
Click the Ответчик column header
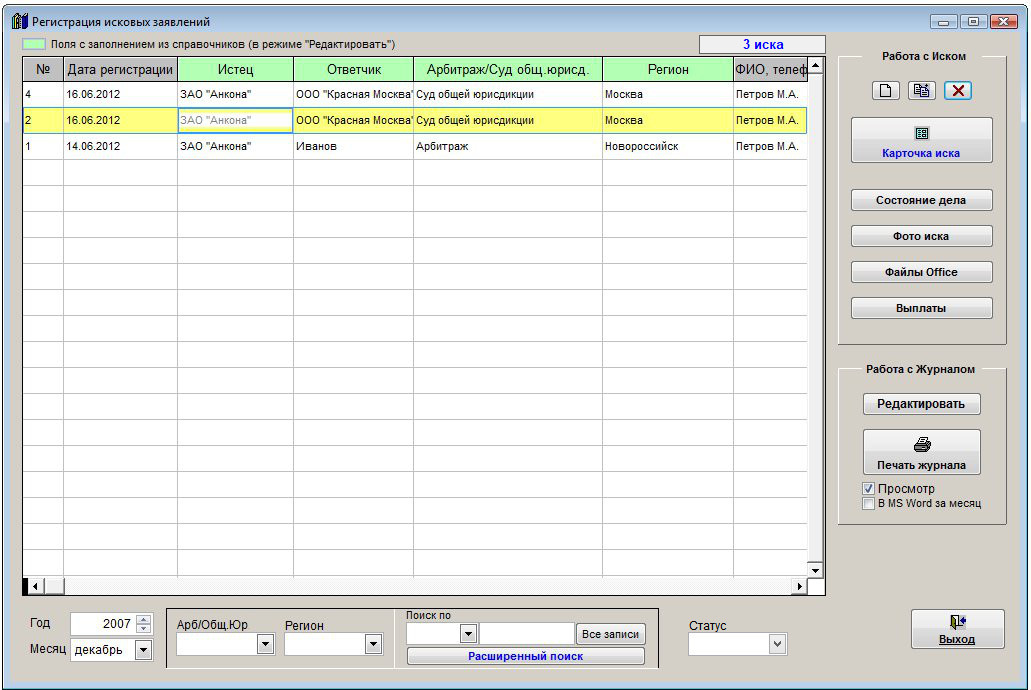[353, 69]
